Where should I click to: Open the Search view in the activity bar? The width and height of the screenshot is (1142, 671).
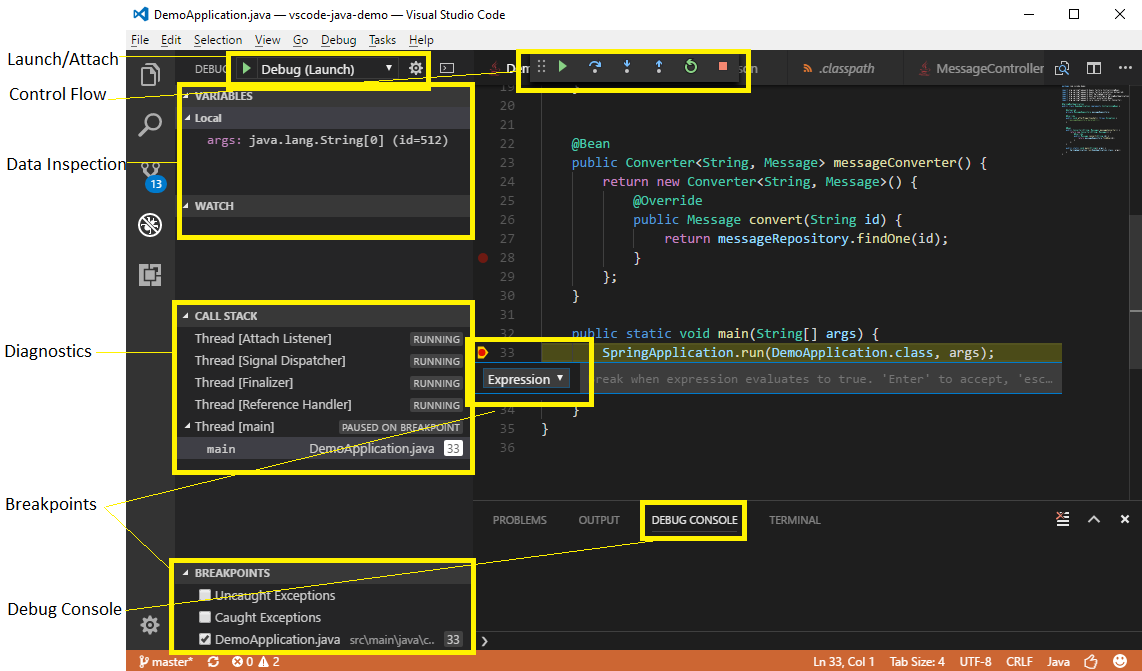pos(150,125)
